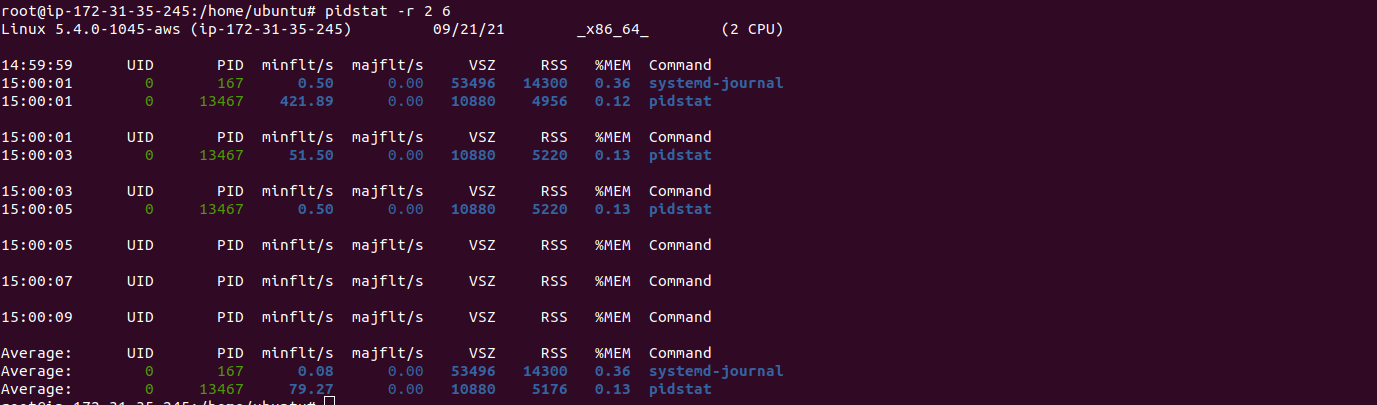Click the RSS value 14300 in first block
The height and width of the screenshot is (405, 1377).
pos(545,83)
